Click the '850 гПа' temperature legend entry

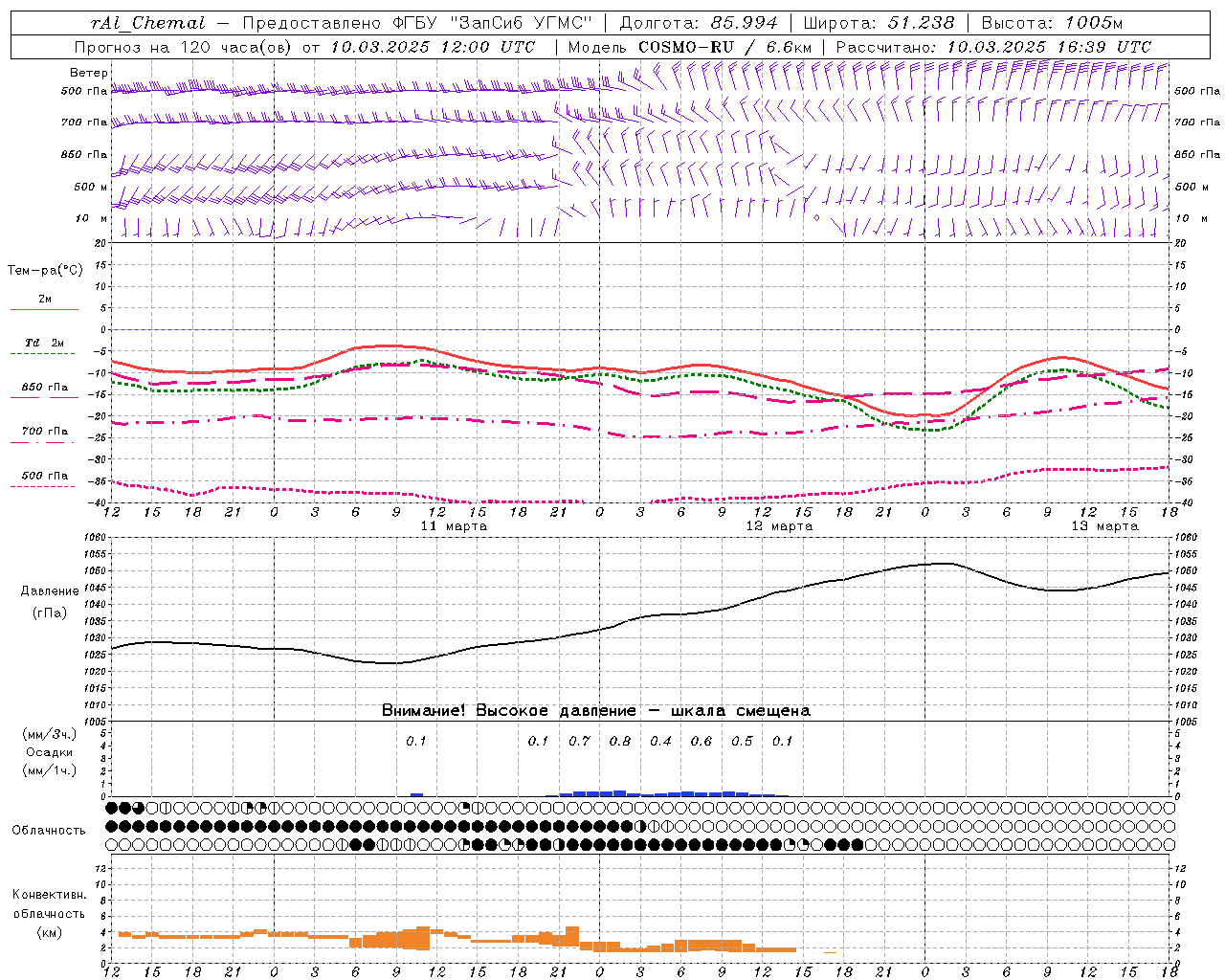pos(45,388)
